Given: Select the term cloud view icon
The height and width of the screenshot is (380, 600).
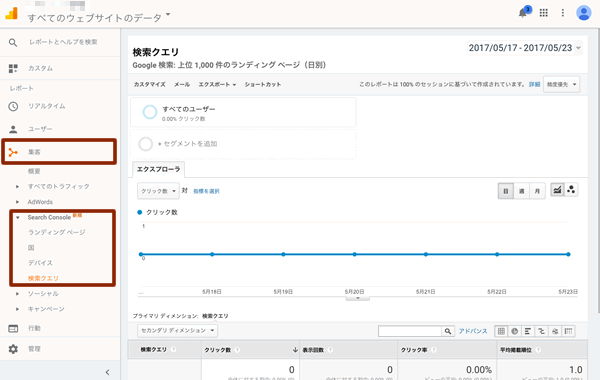Looking at the screenshot, I should tap(555, 331).
